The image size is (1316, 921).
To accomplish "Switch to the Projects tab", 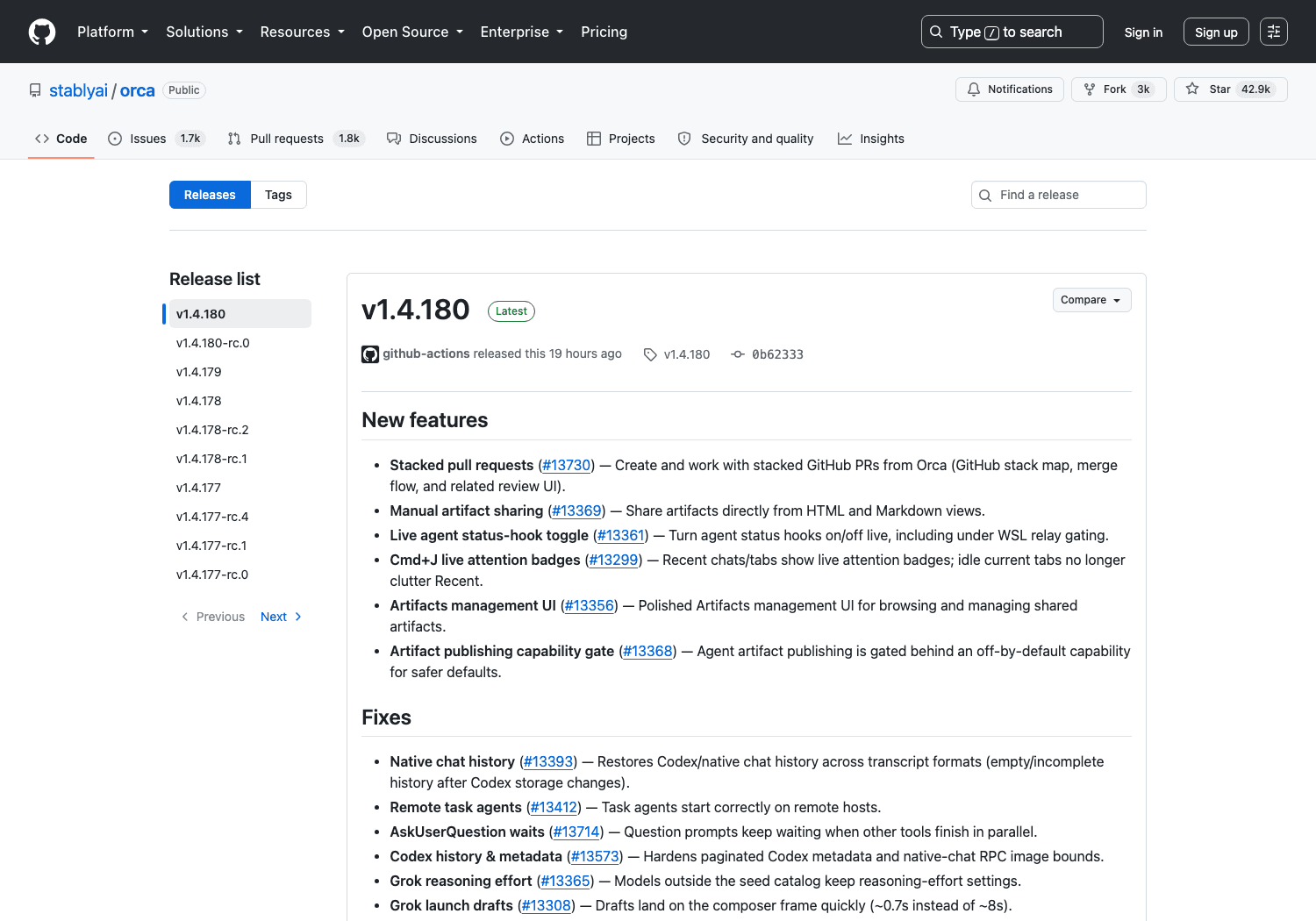I will point(621,139).
